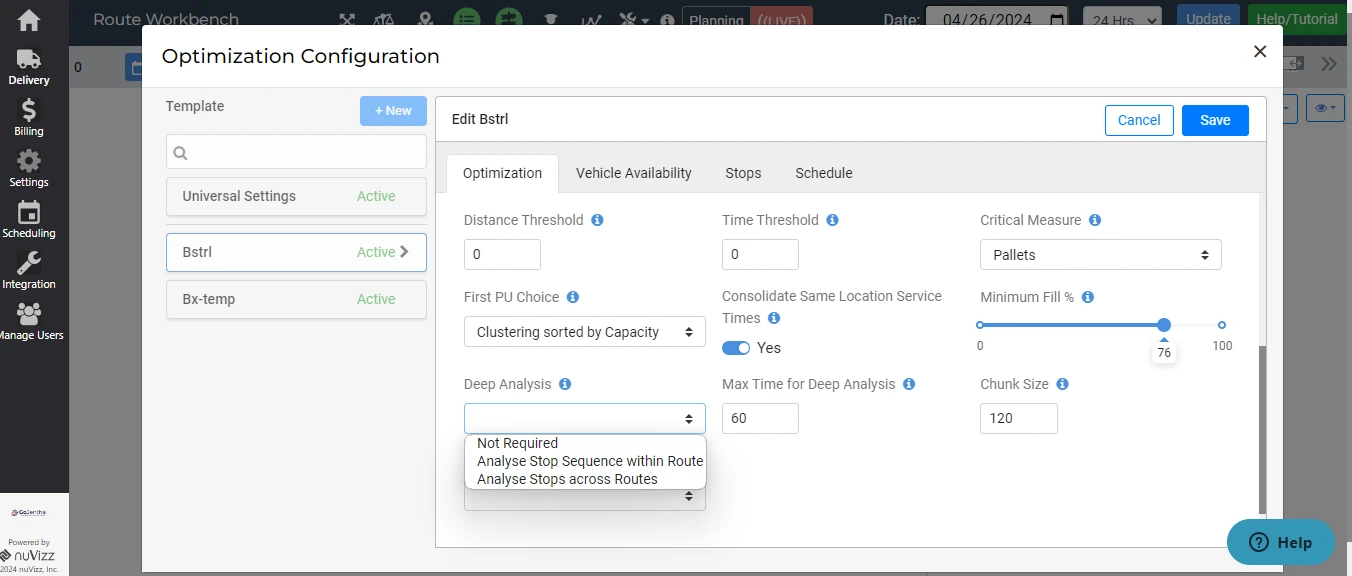Open the Delivery section in sidebar
1352x576 pixels.
coord(29,67)
